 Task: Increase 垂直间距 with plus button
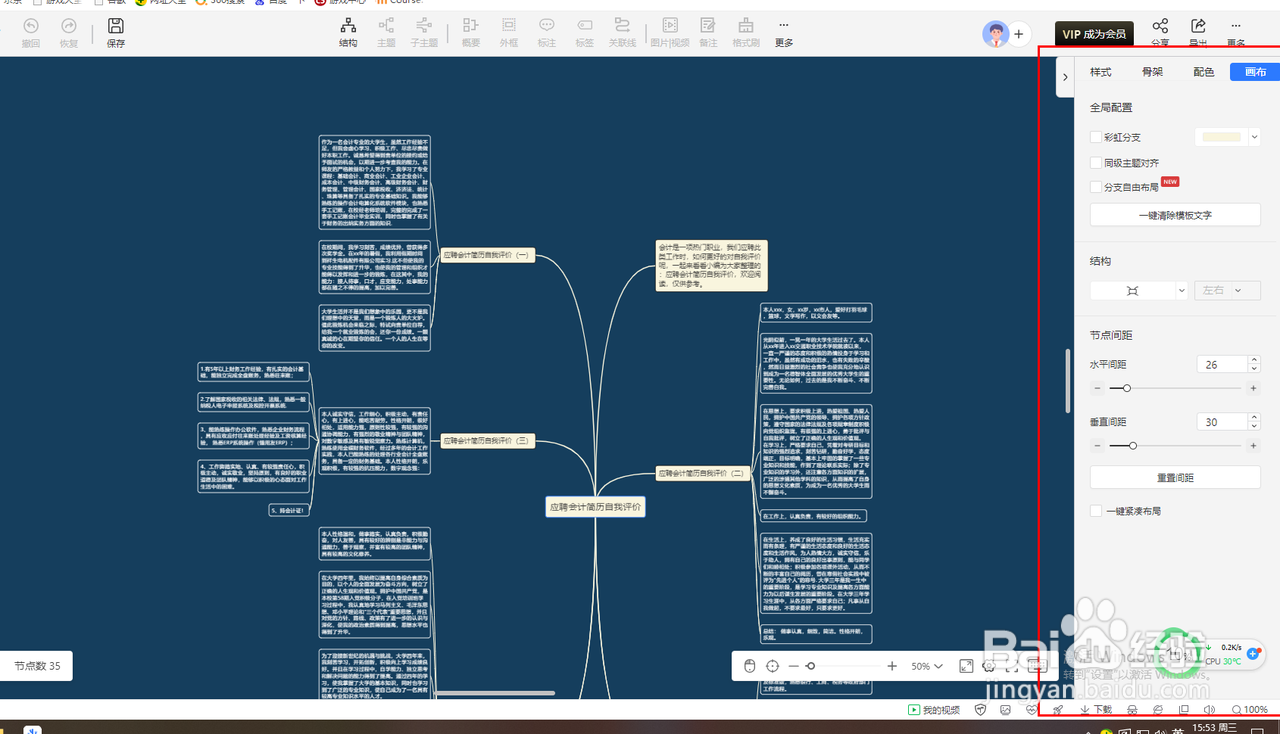[1253, 446]
